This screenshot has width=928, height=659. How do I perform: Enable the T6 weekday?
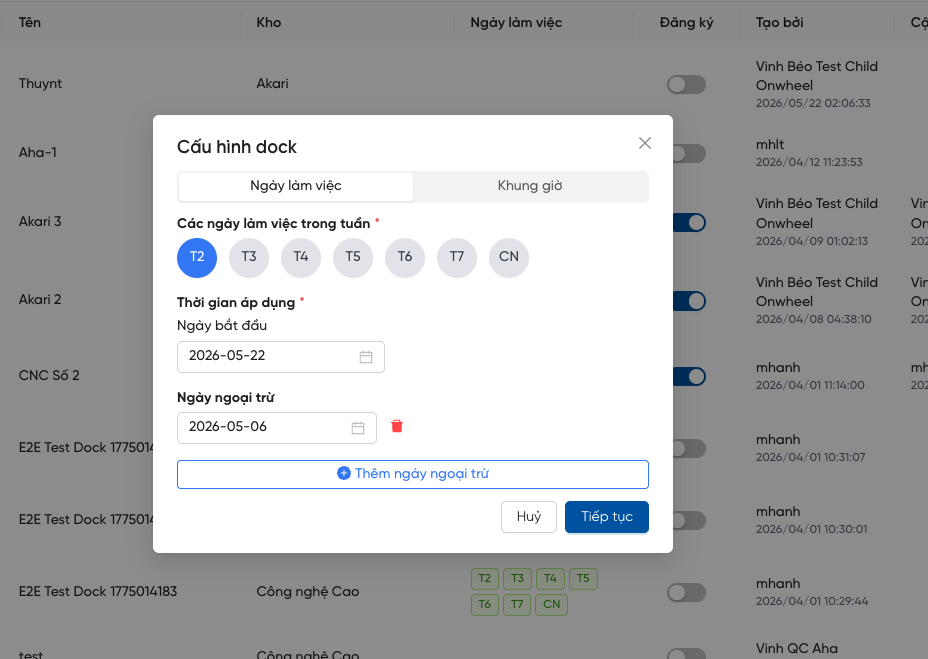coord(405,257)
